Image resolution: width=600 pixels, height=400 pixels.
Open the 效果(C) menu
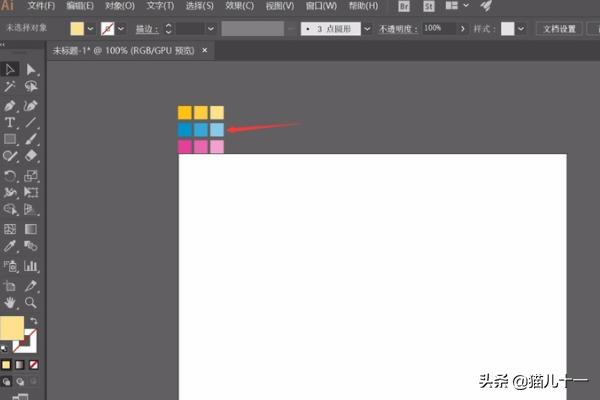(238, 6)
